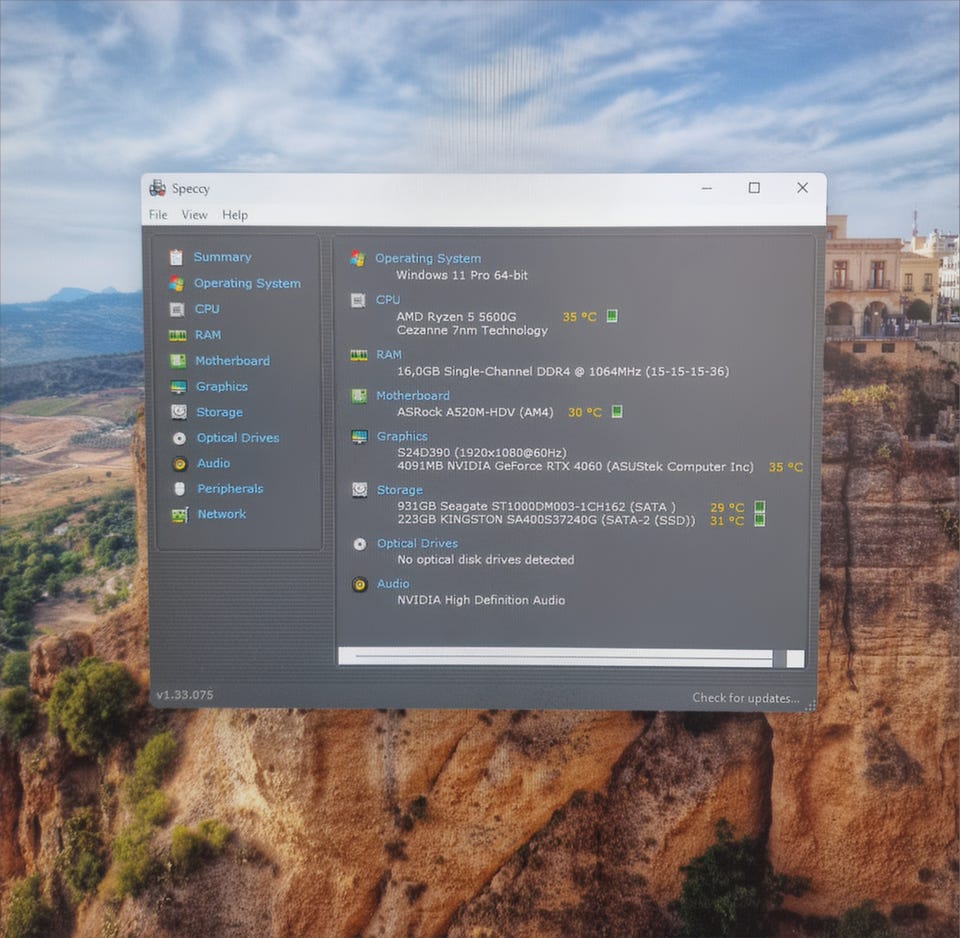
Task: Click the Operating System Windows-flag icon in sidebar
Action: (x=176, y=283)
